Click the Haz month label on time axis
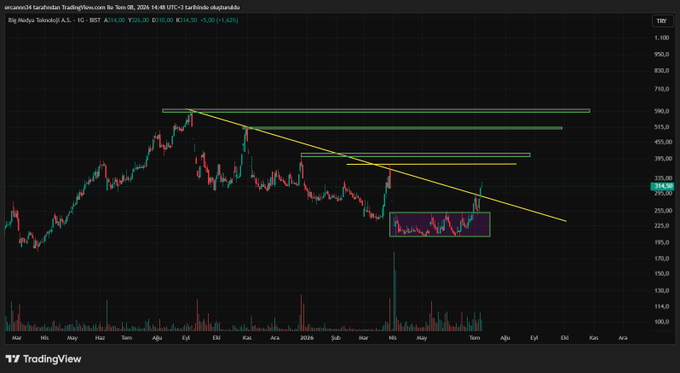680x373 pixels. [100, 337]
